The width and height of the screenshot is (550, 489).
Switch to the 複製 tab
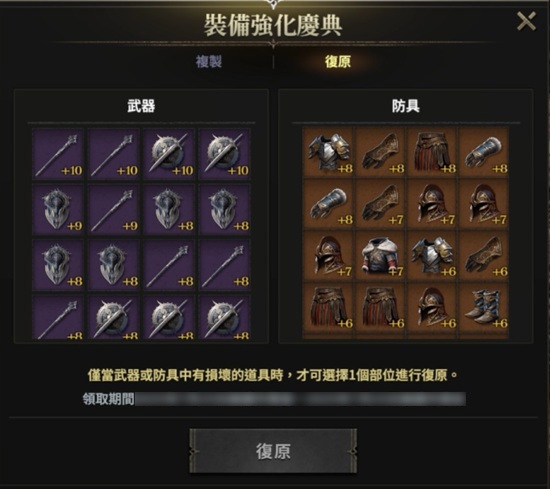pyautogui.click(x=209, y=62)
